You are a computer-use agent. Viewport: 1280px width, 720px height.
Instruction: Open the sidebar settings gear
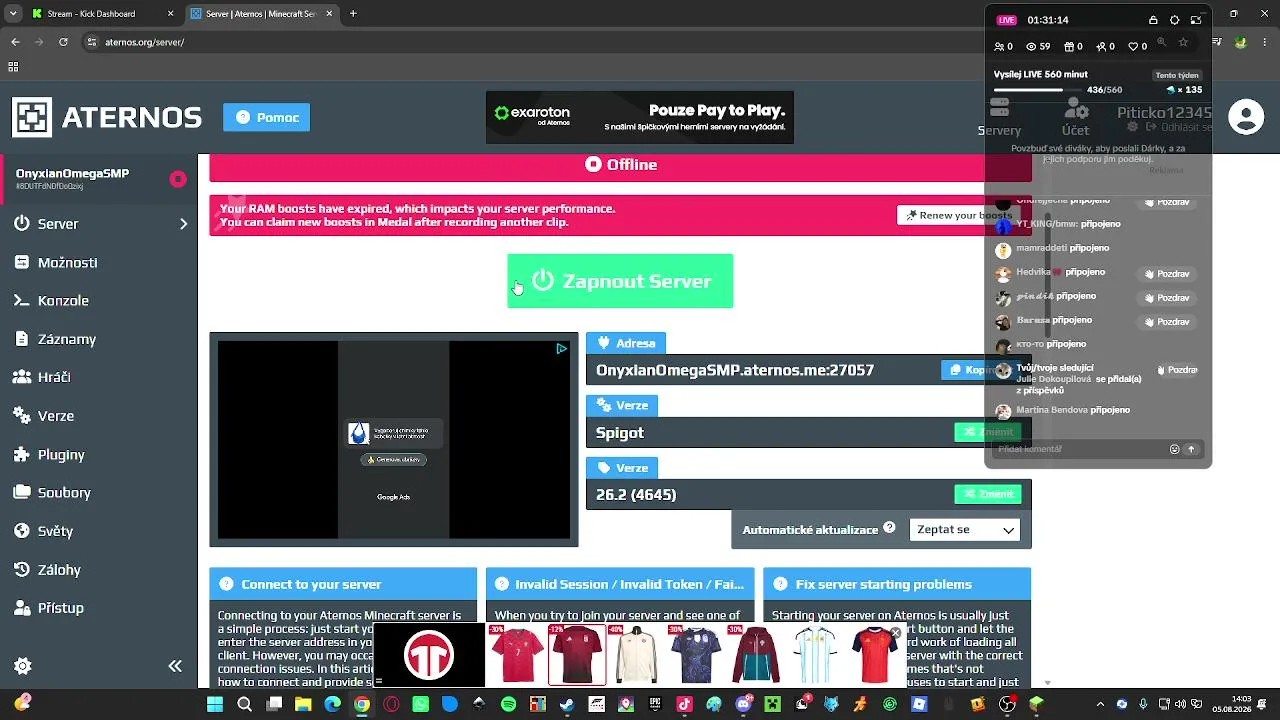[22, 666]
